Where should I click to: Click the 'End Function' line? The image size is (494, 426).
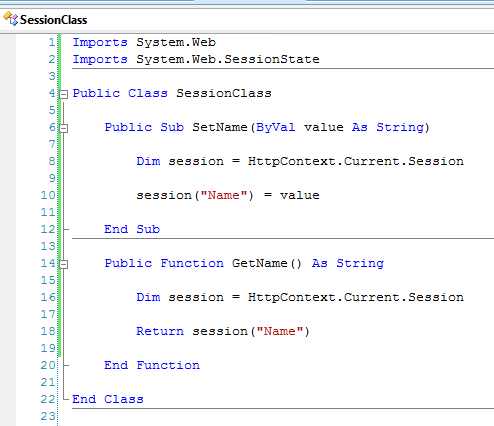click(x=152, y=365)
